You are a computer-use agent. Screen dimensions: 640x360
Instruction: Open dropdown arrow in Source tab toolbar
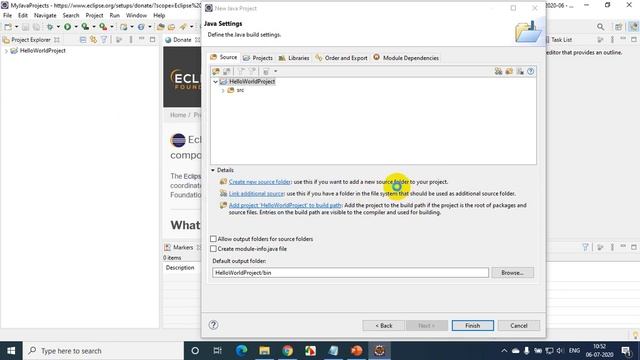(x=276, y=71)
